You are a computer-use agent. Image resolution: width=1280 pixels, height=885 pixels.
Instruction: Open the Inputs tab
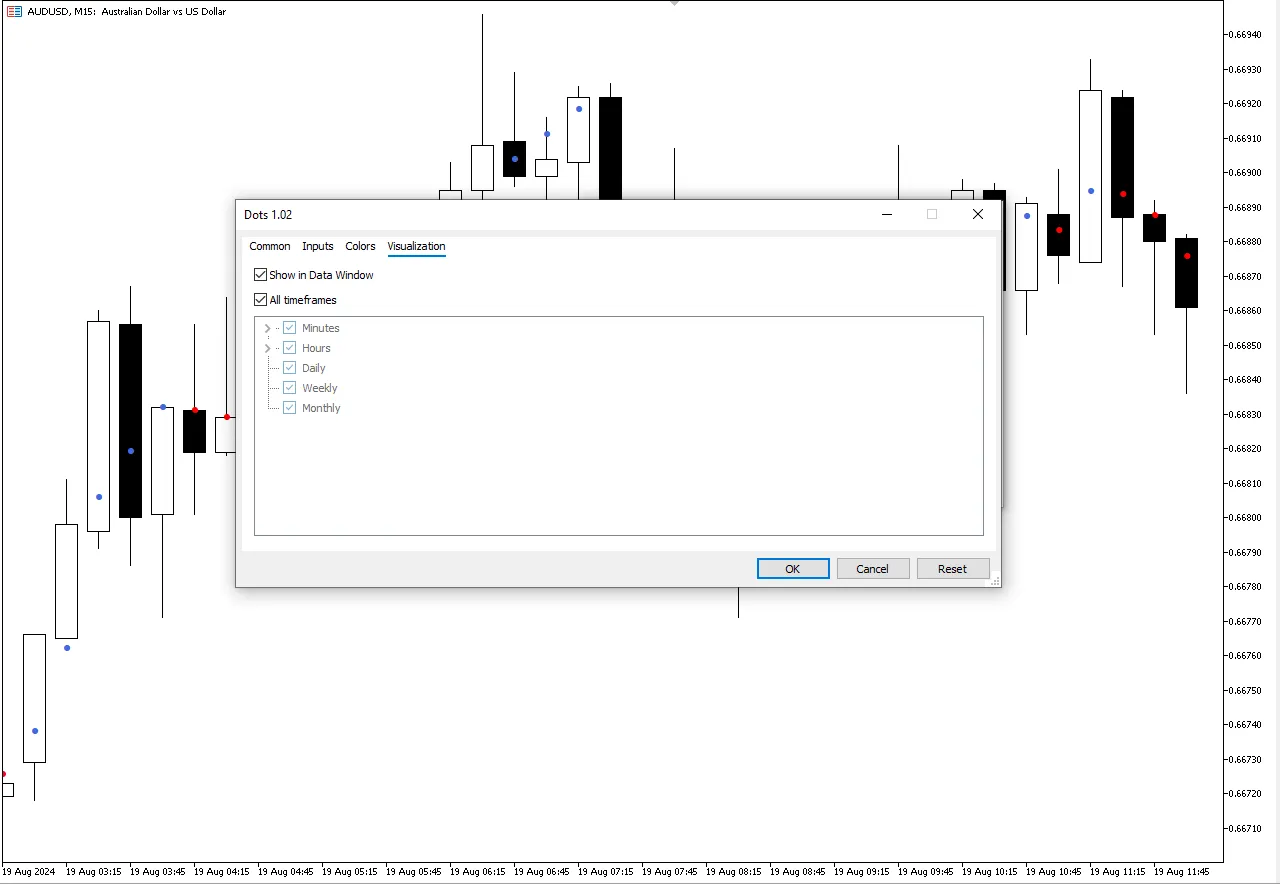pos(318,246)
